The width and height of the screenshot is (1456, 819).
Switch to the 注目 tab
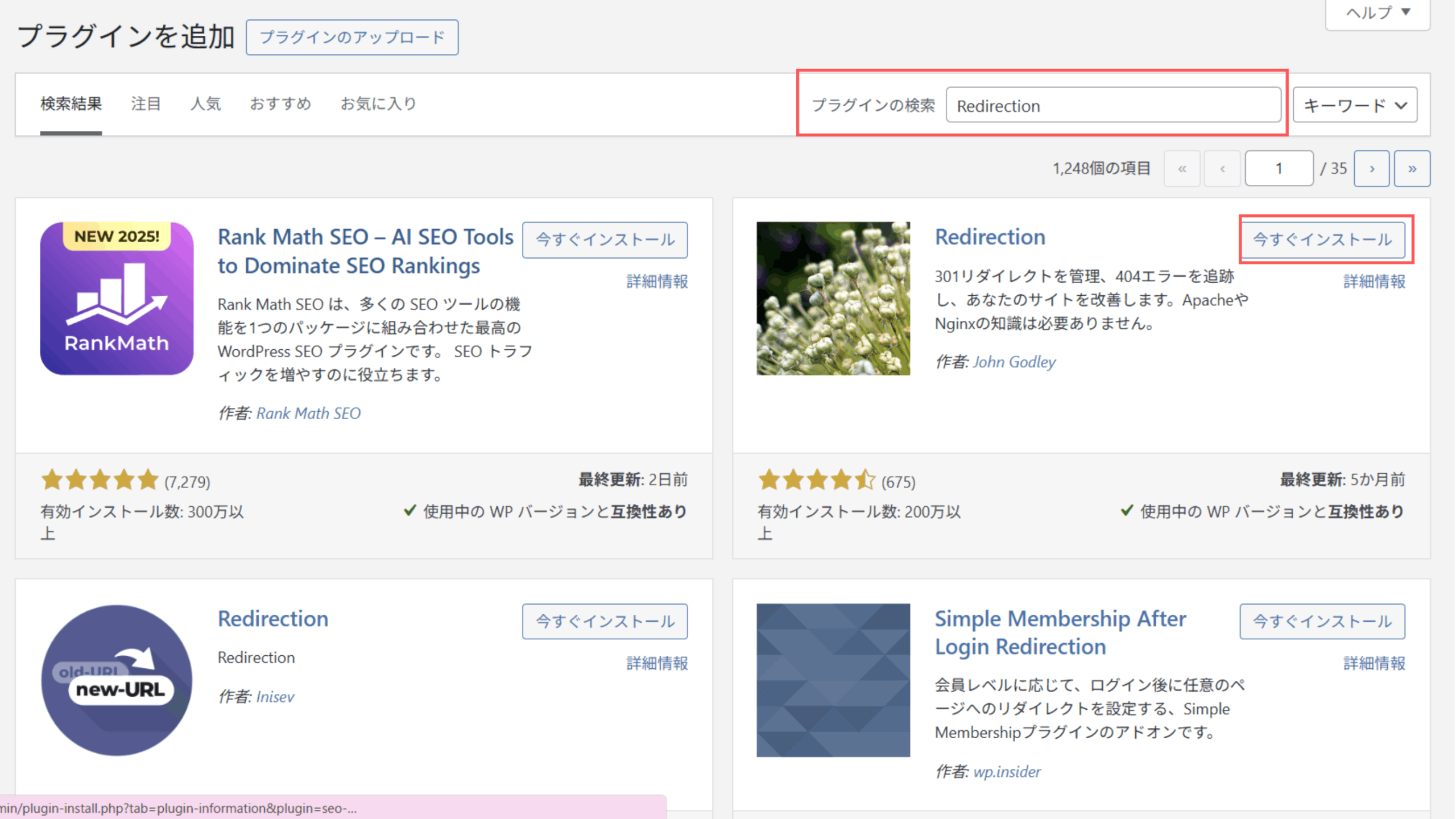146,104
